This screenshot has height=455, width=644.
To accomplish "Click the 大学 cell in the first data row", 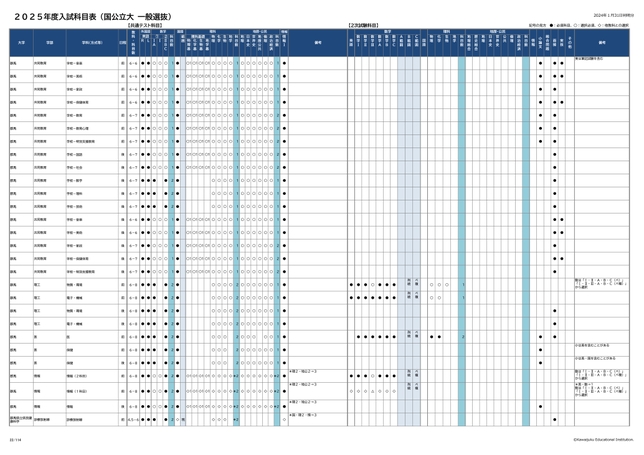I will [14, 61].
